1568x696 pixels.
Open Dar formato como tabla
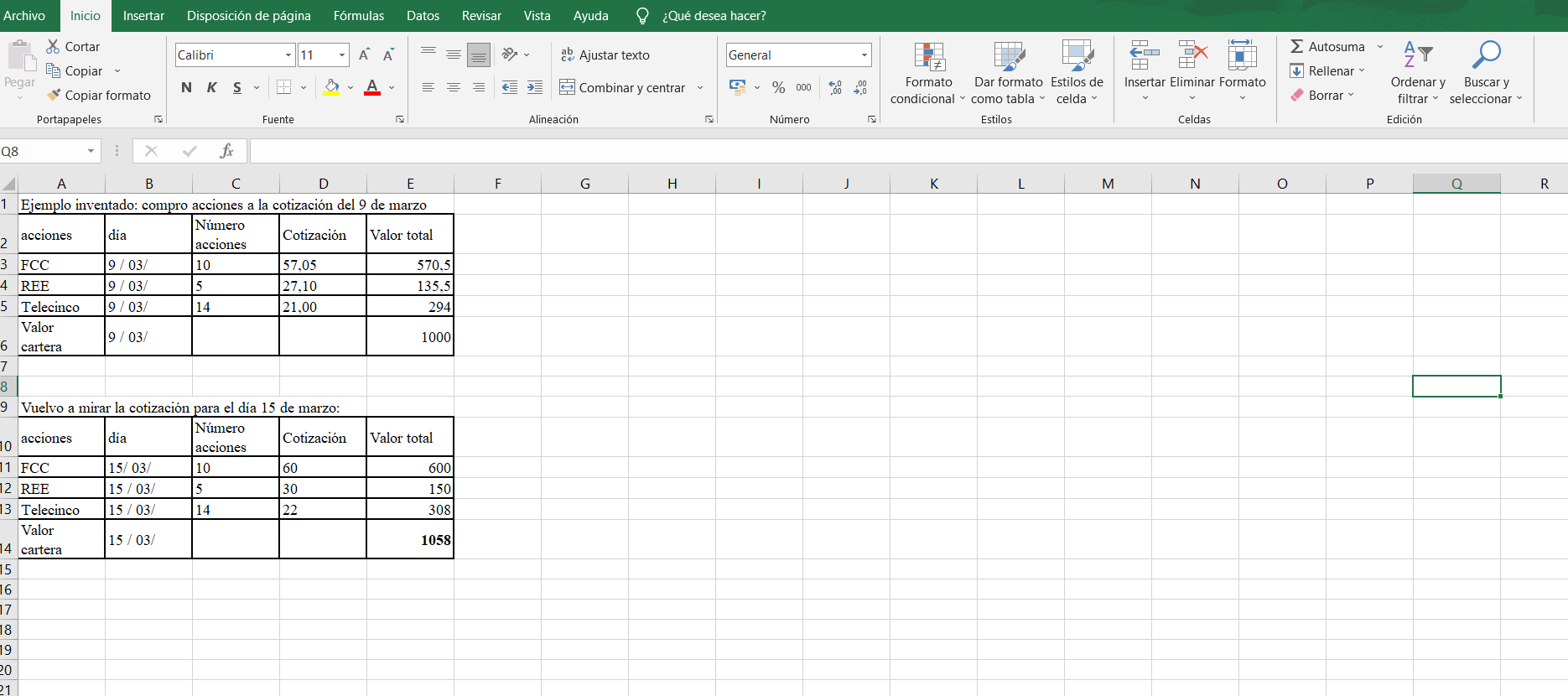tap(1009, 74)
